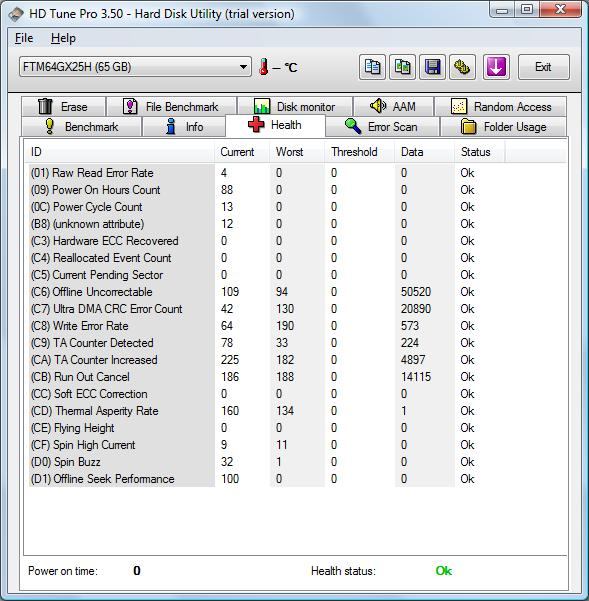Select the (09) Power On Hours Count row
This screenshot has height=601, width=589.
point(267,190)
